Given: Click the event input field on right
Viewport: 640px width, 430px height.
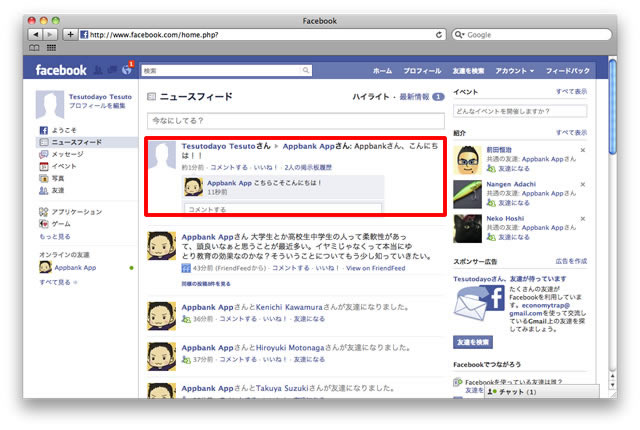Looking at the screenshot, I should pyautogui.click(x=520, y=111).
